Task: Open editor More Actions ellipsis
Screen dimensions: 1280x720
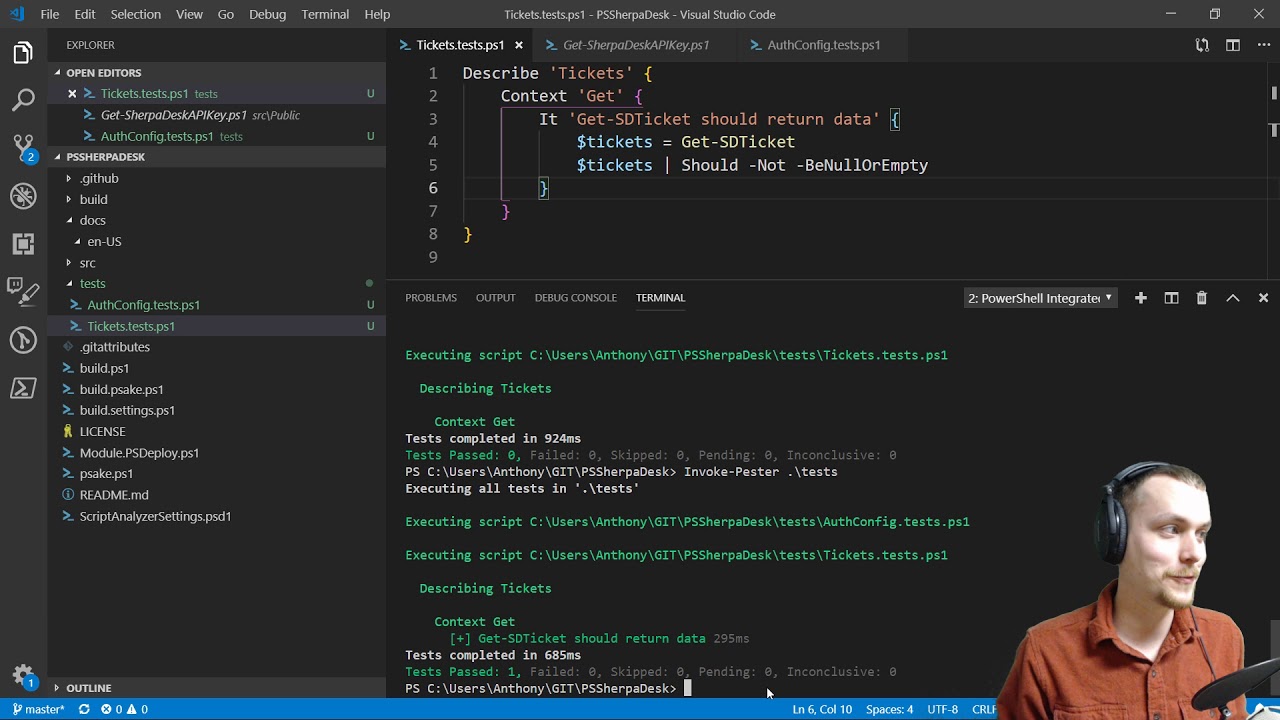Action: click(x=1263, y=45)
